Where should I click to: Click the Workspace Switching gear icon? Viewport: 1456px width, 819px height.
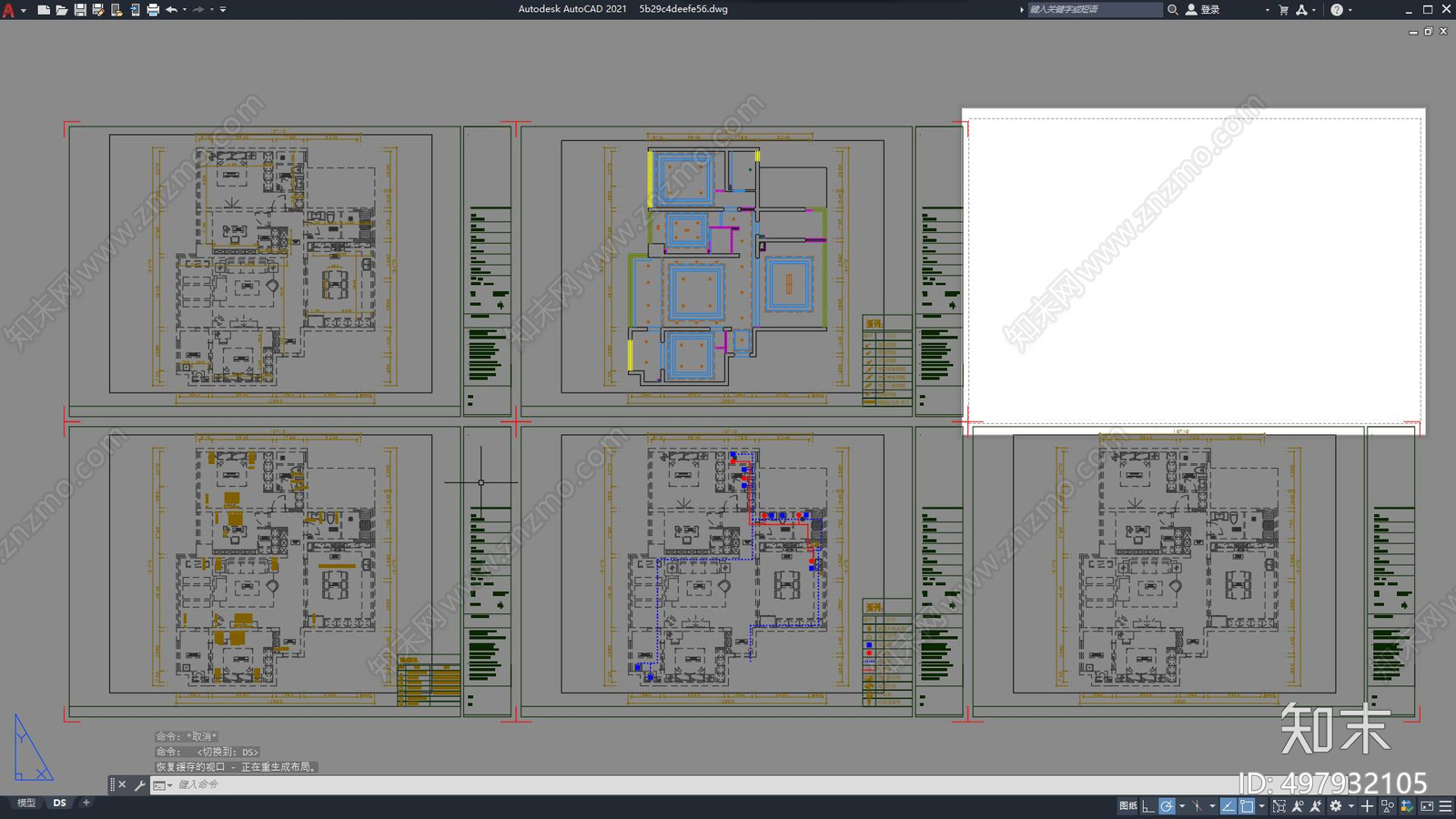point(1336,806)
